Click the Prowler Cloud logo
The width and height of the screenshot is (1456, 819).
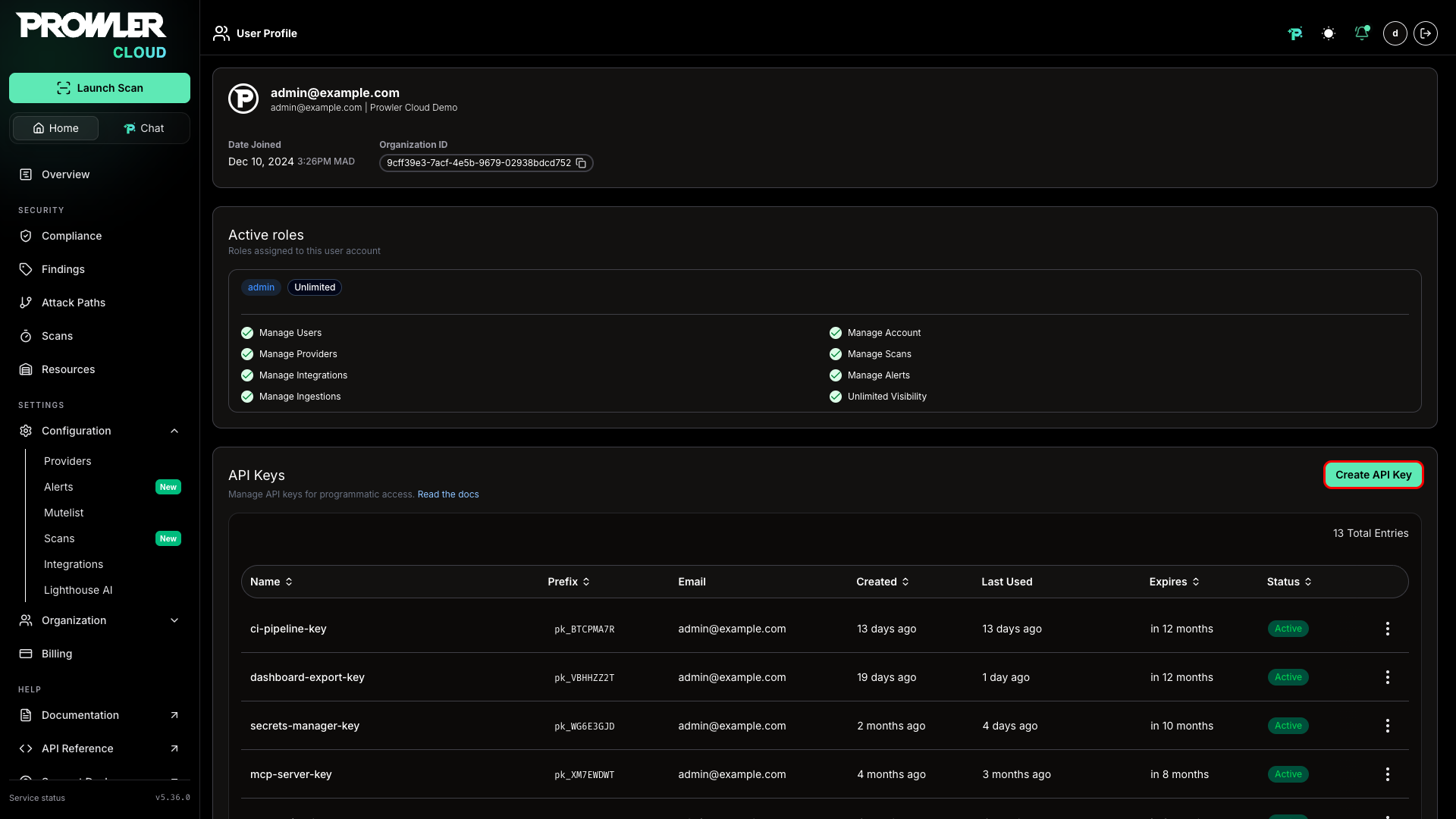click(91, 35)
